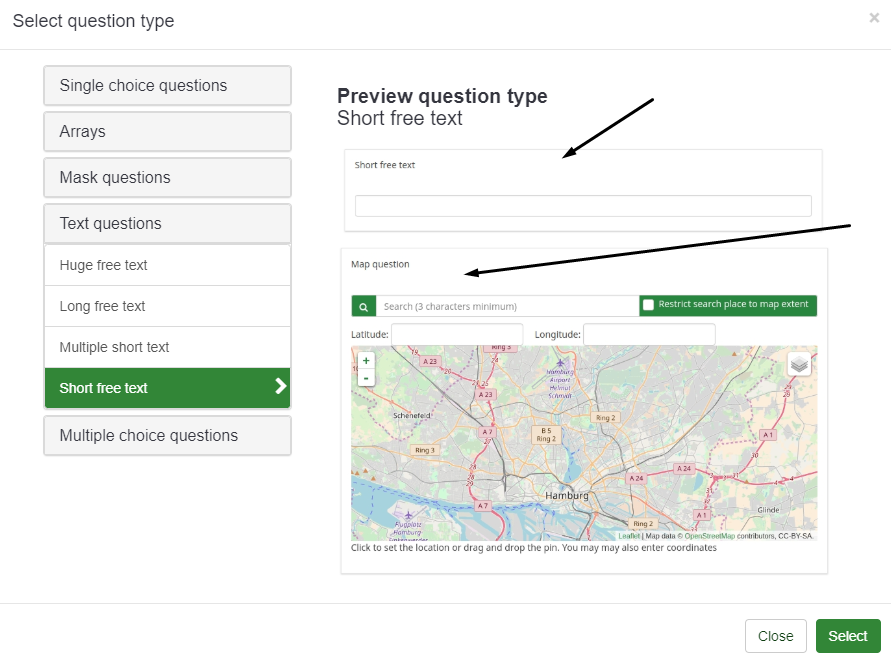Focus the map location search box
The height and width of the screenshot is (665, 891).
coord(507,306)
